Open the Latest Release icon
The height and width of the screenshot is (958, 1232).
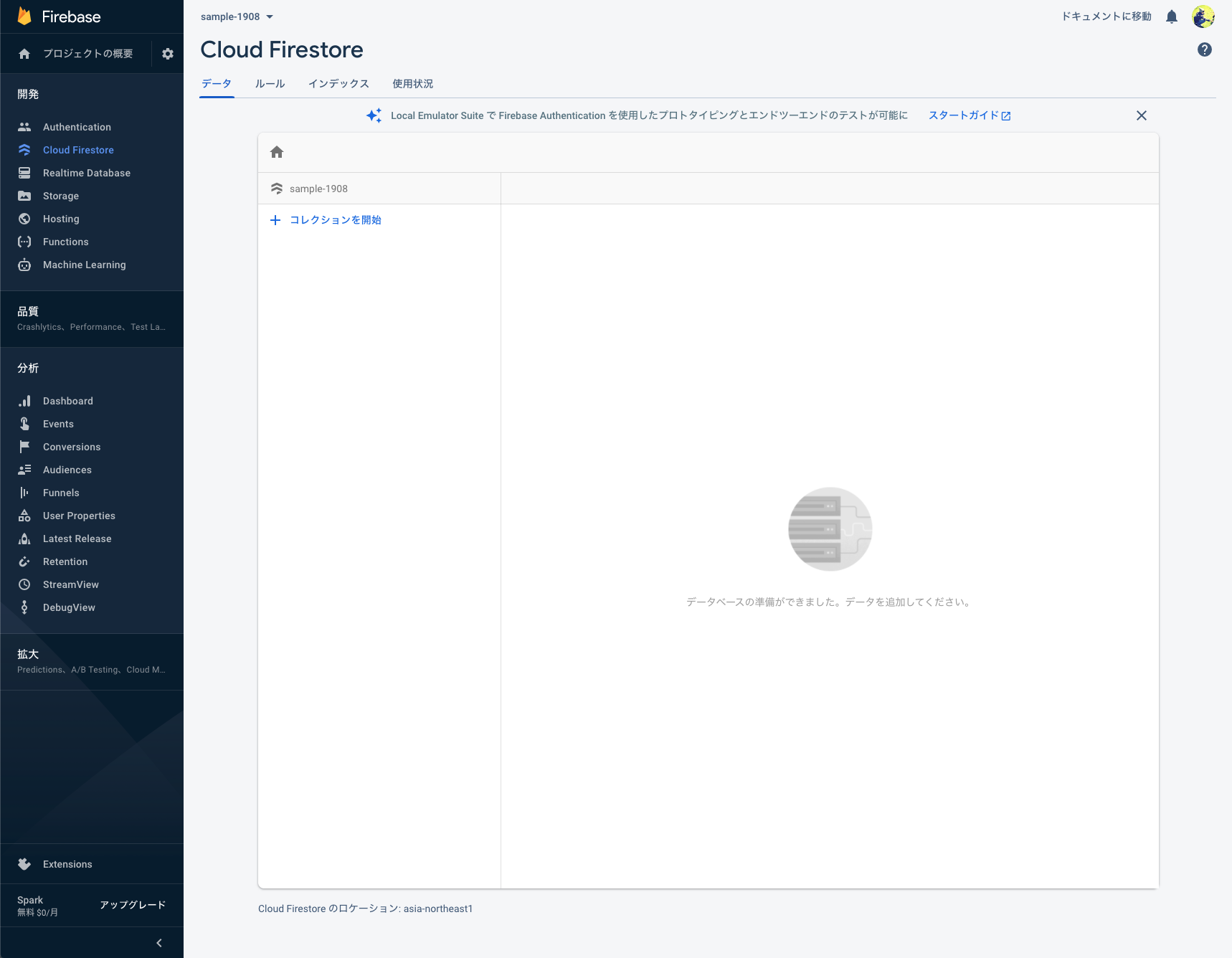click(x=24, y=539)
